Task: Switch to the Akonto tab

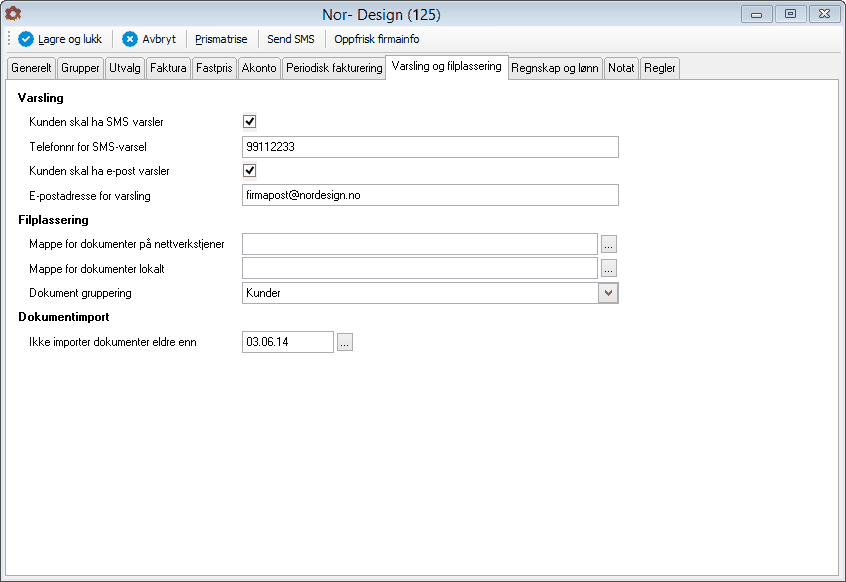Action: [x=259, y=68]
